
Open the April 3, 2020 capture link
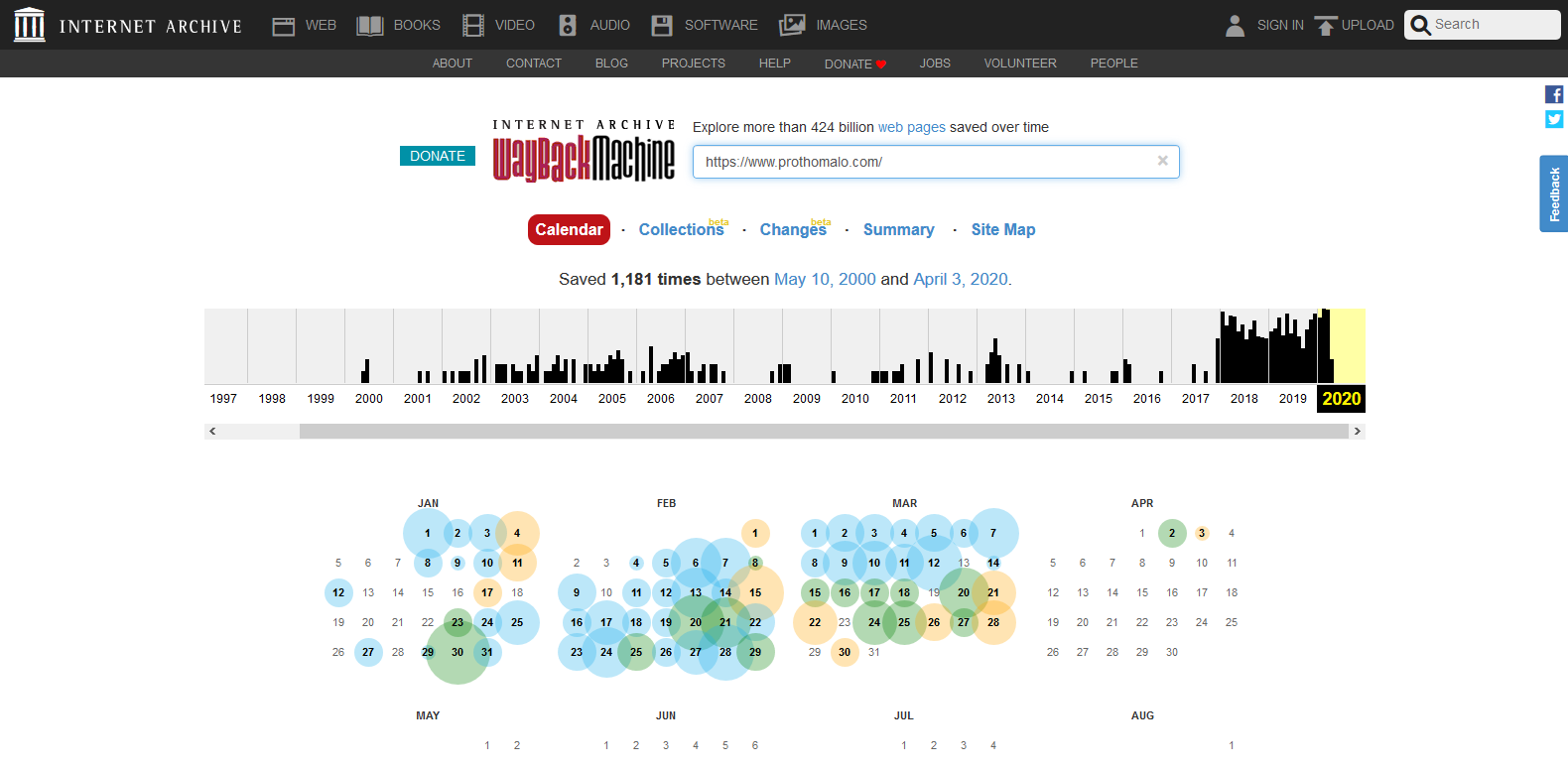point(961,279)
